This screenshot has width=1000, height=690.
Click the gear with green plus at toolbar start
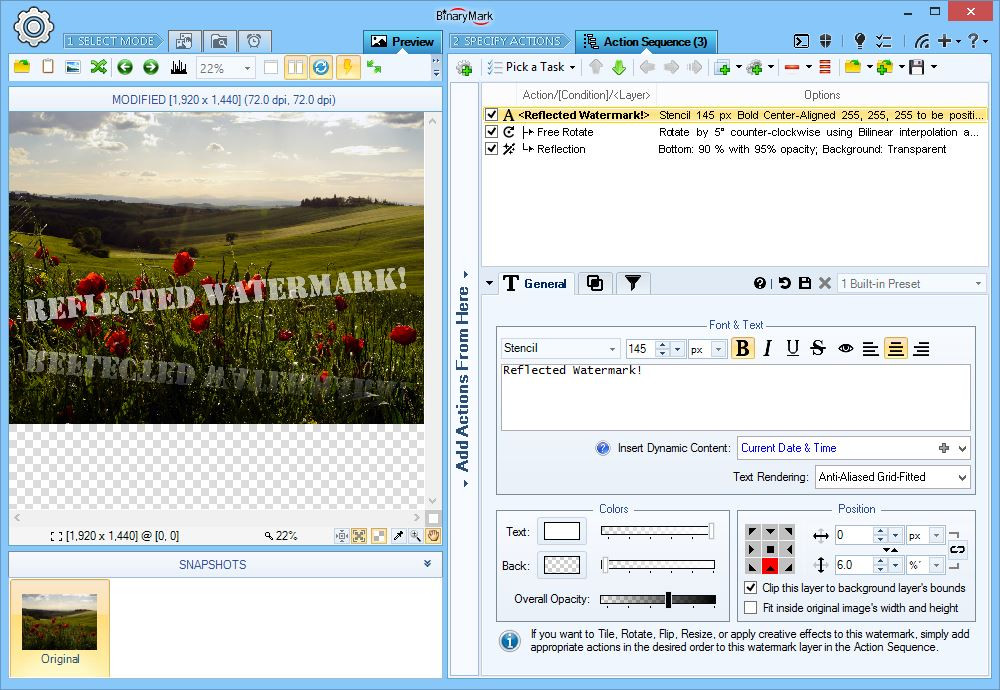tap(464, 68)
